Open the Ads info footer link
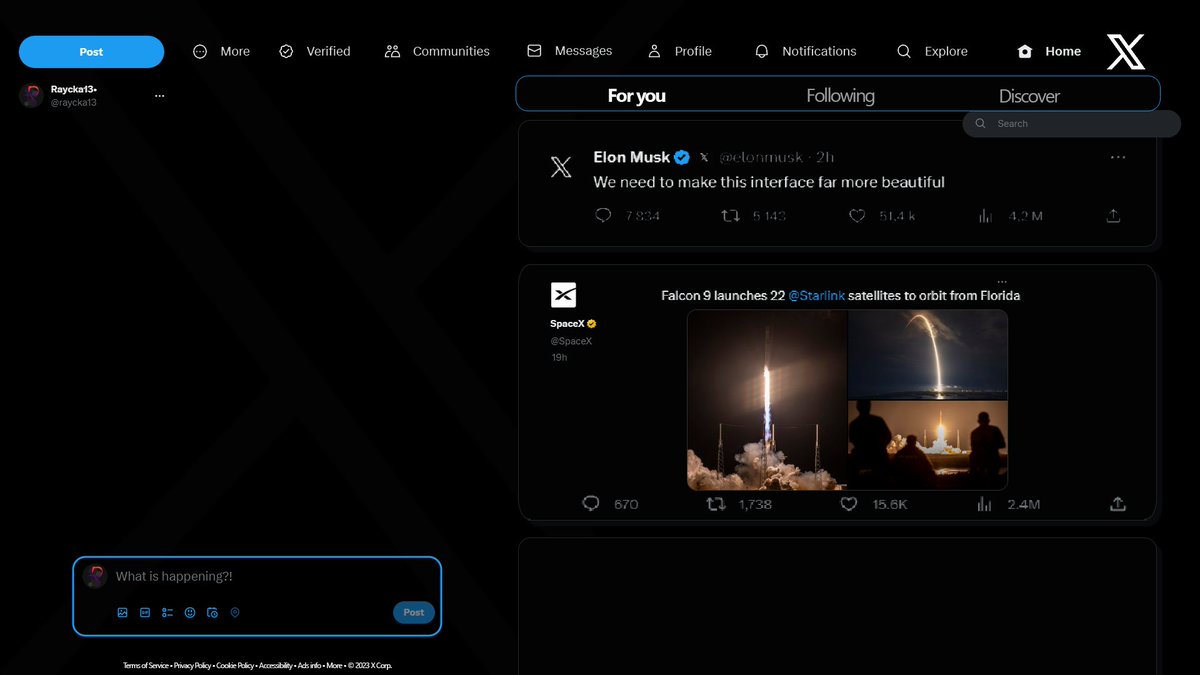 [x=309, y=665]
